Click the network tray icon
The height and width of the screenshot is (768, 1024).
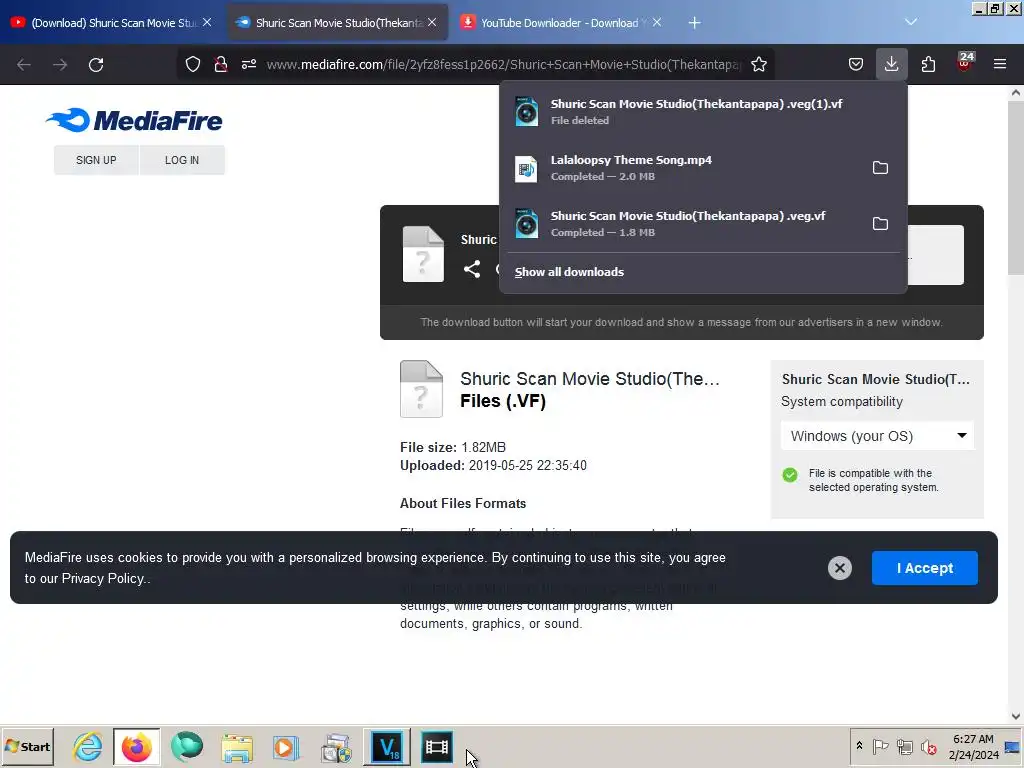(904, 746)
